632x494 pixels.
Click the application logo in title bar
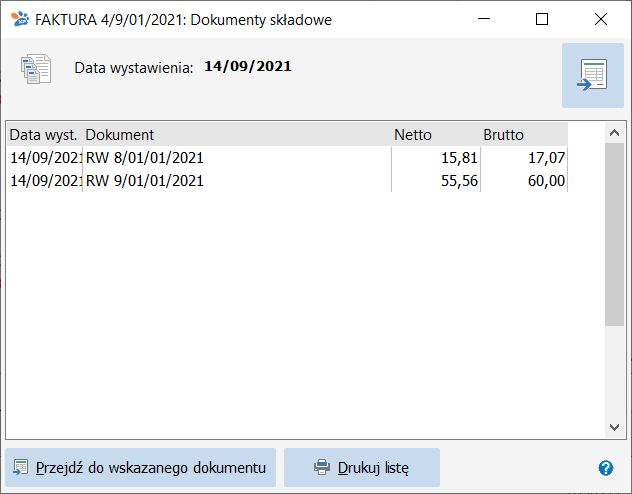coord(19,19)
